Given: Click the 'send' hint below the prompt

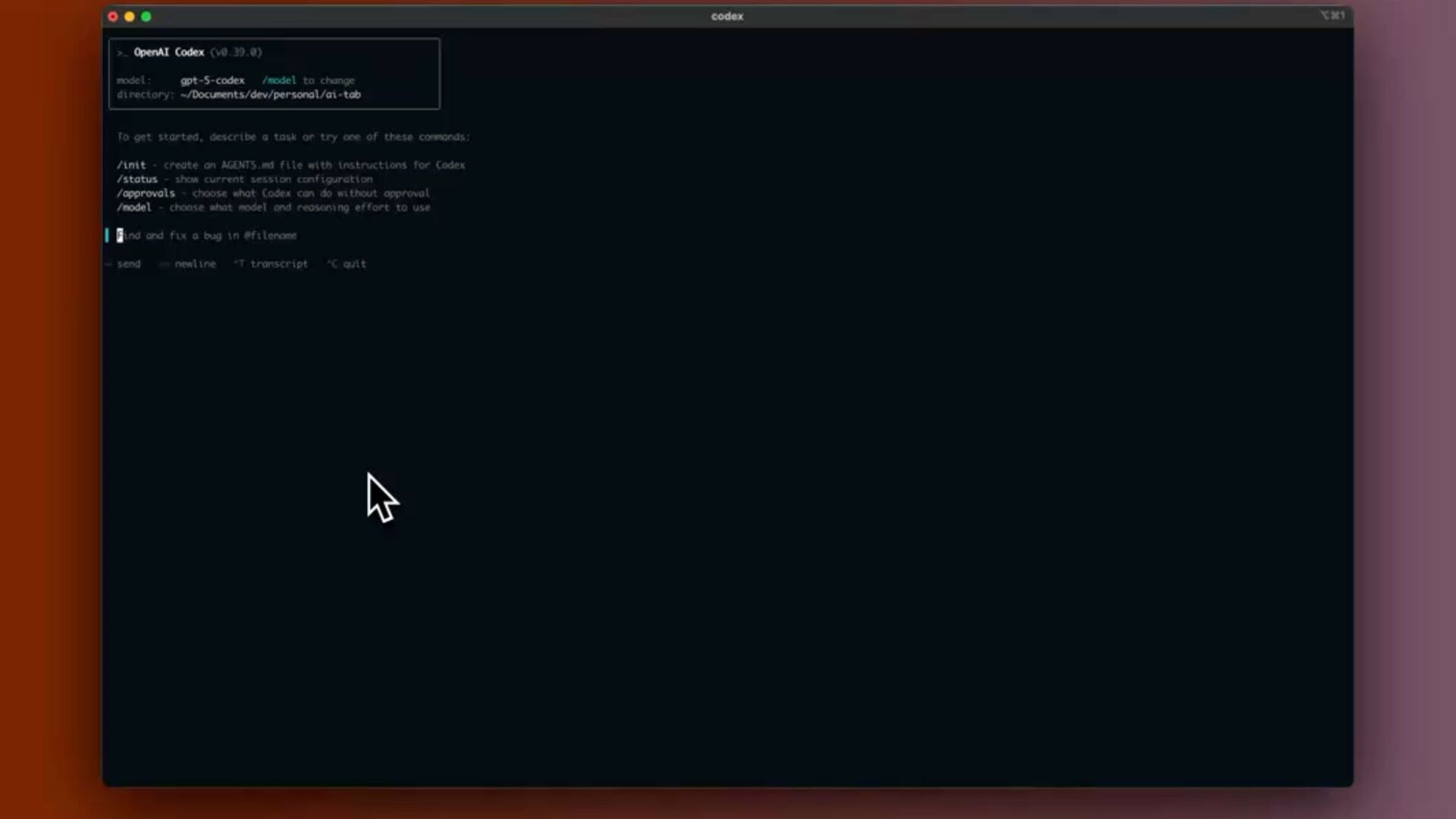Looking at the screenshot, I should pos(128,264).
